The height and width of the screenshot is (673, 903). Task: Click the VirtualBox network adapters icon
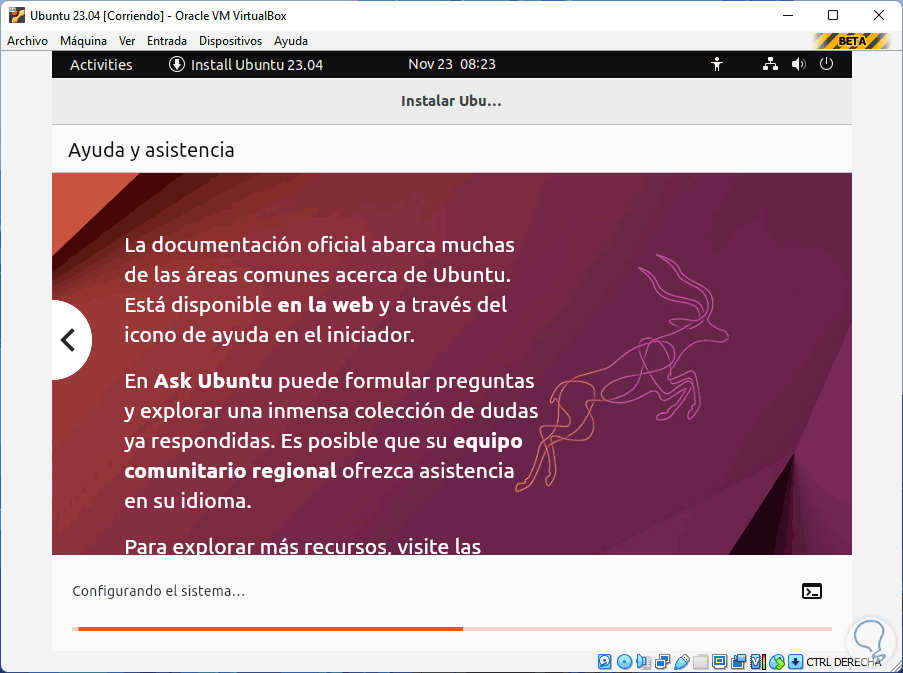662,661
